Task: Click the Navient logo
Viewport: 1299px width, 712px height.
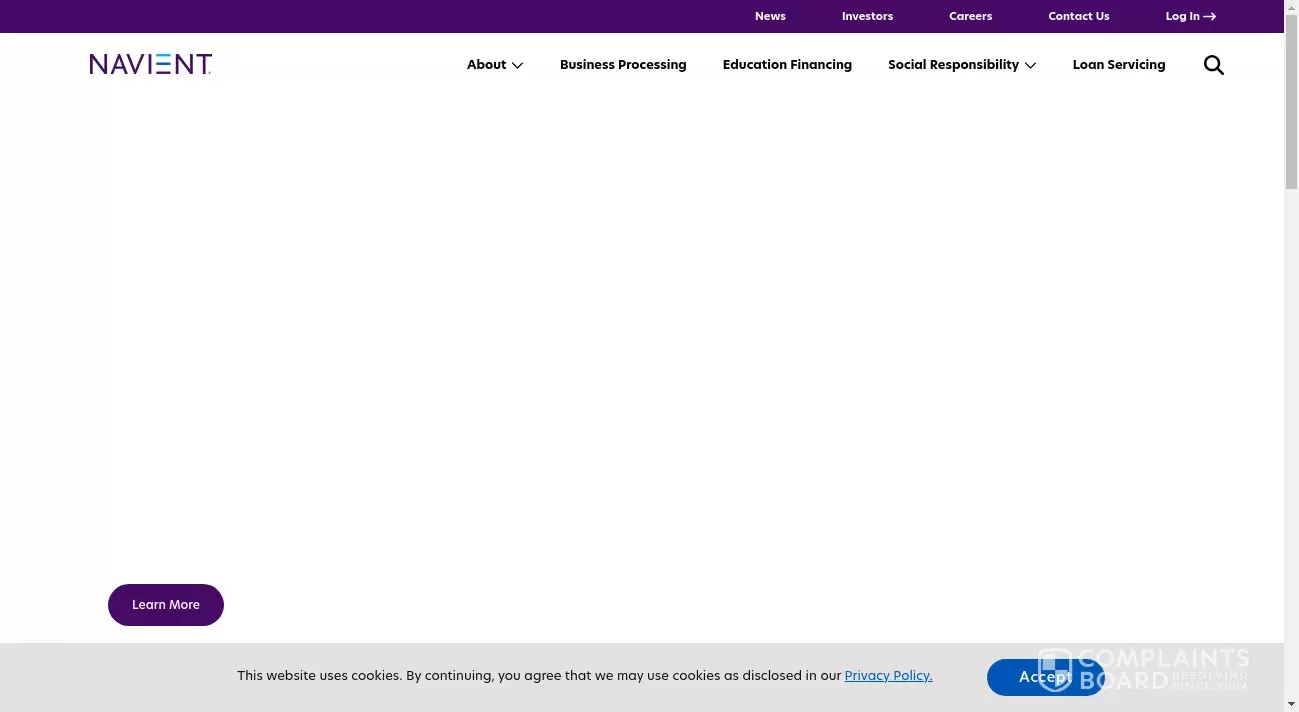Action: click(x=150, y=63)
